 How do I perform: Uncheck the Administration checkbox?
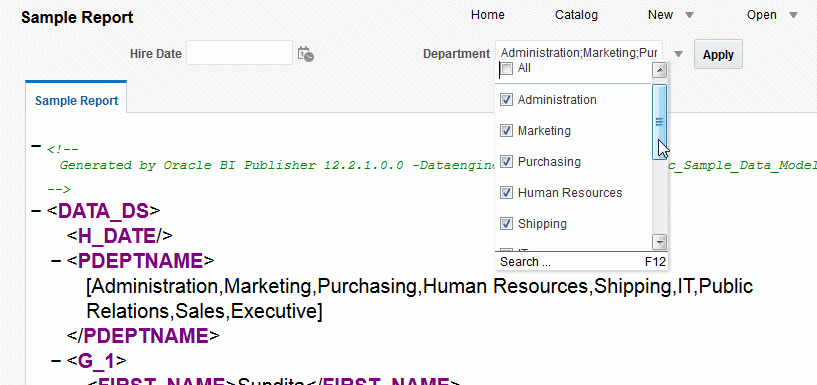coord(506,100)
